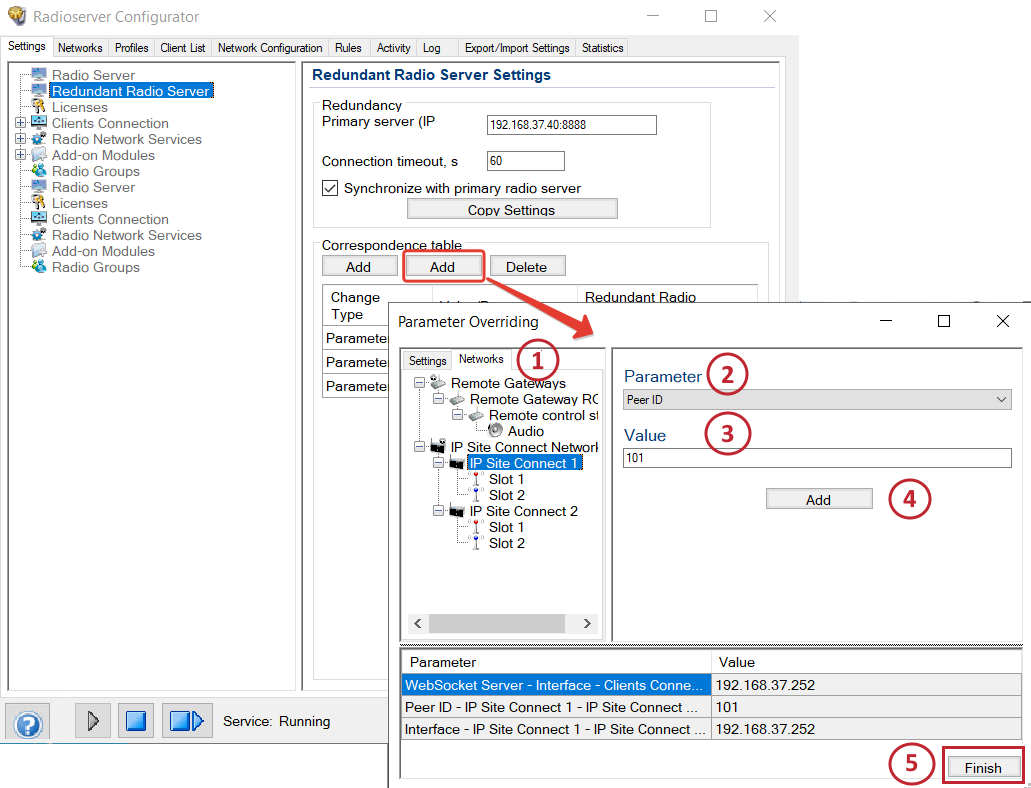Start the service with the play button
Viewport: 1031px width, 788px height.
click(92, 721)
